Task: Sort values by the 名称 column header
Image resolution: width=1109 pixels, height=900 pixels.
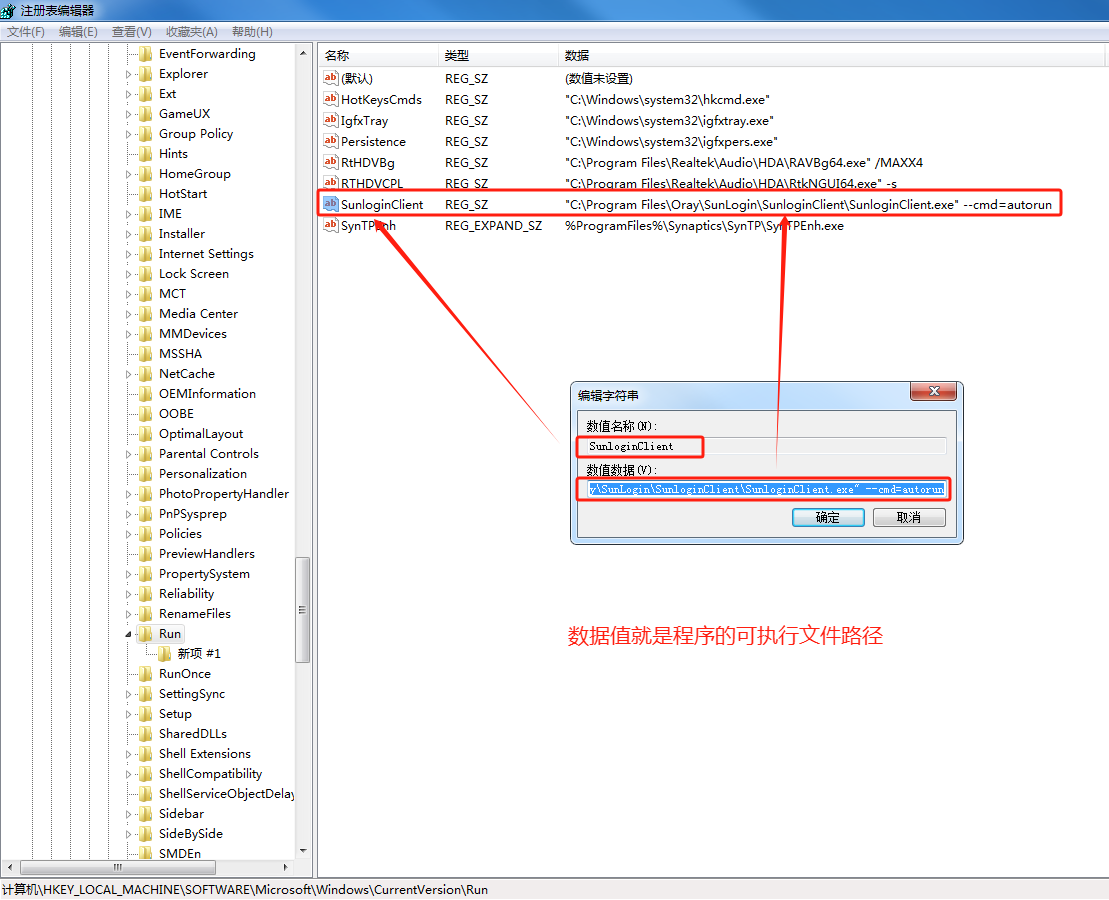Action: 378,55
